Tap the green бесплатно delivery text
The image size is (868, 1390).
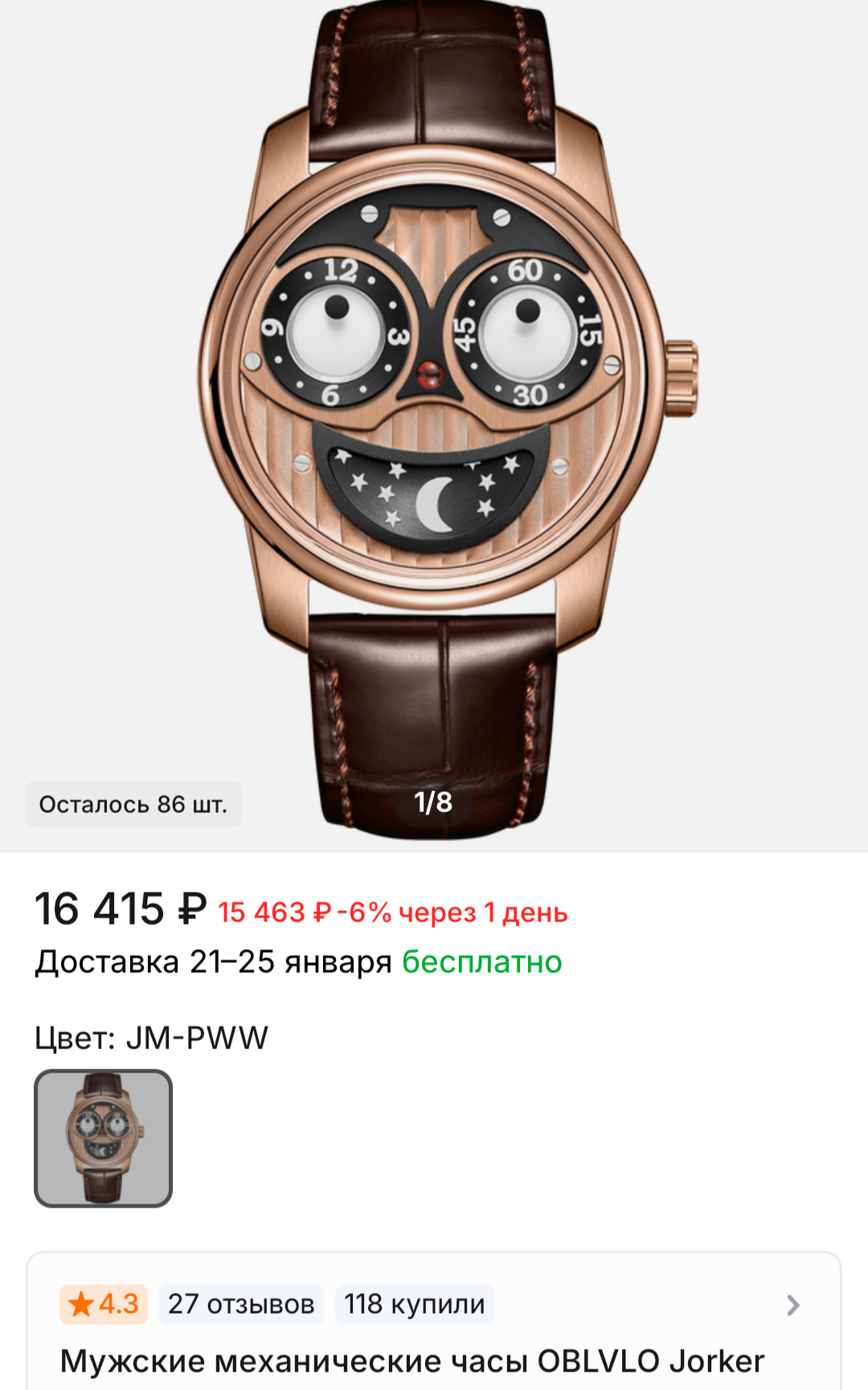(x=482, y=962)
